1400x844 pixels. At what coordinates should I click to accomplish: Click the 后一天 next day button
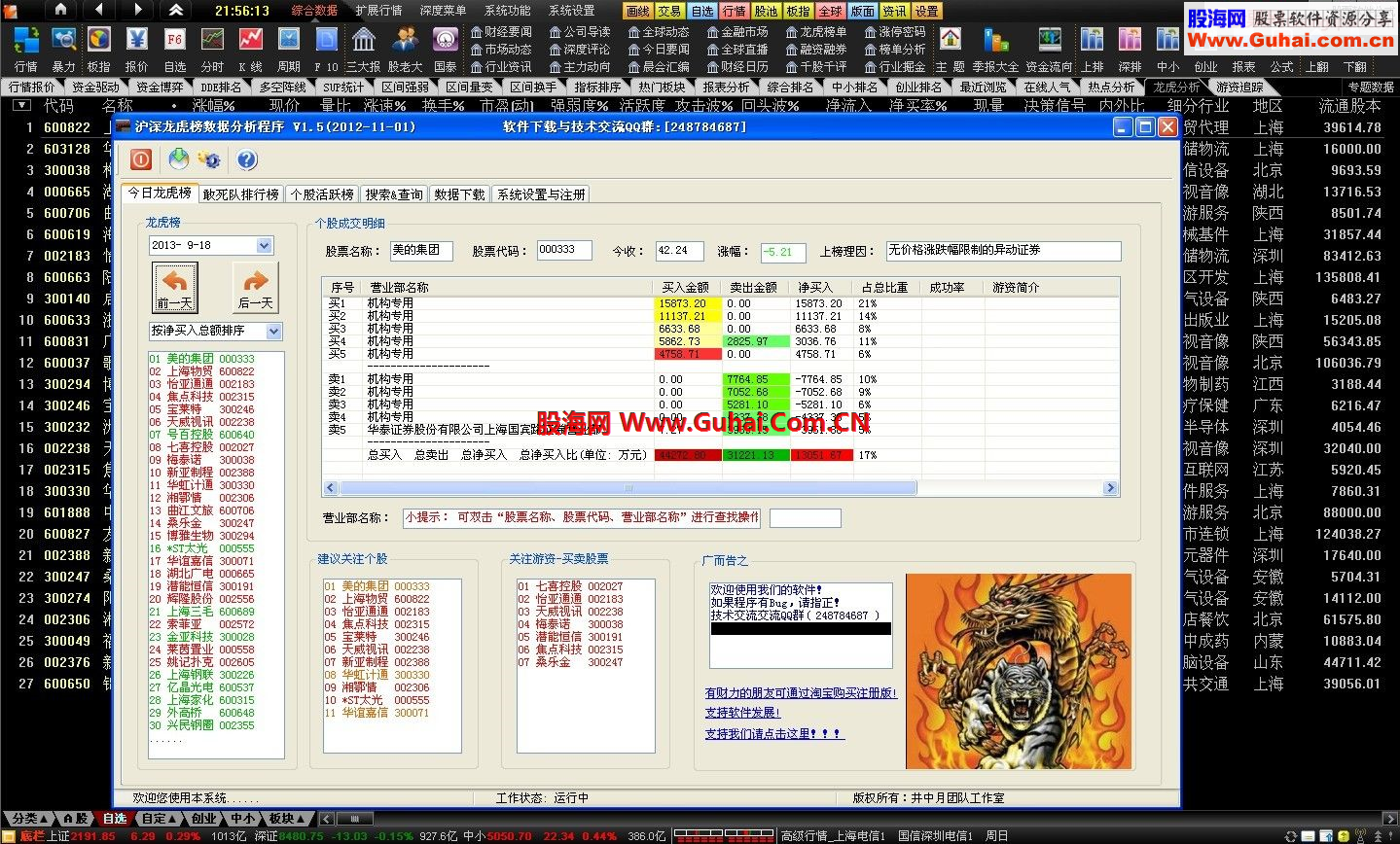256,289
